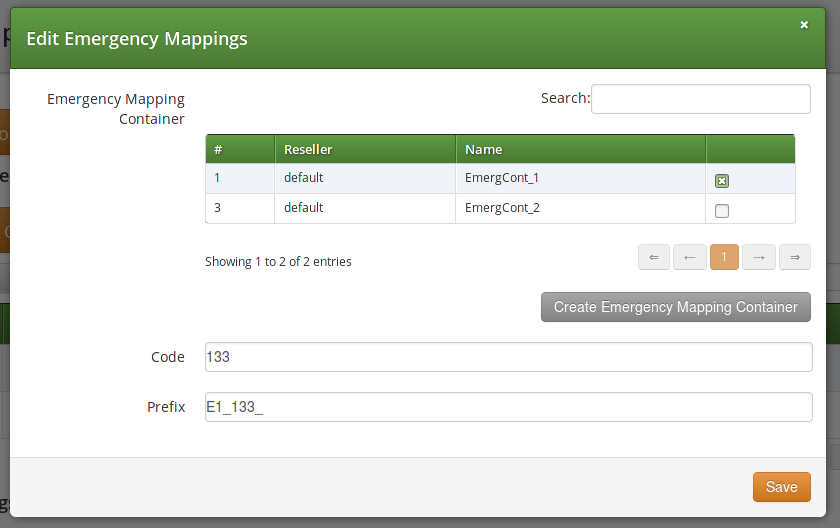The width and height of the screenshot is (840, 528).
Task: Sort table by Name column header
Action: (580, 149)
